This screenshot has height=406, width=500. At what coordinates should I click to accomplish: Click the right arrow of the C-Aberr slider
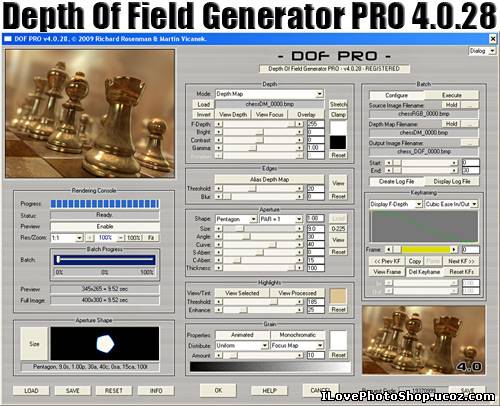(300, 260)
